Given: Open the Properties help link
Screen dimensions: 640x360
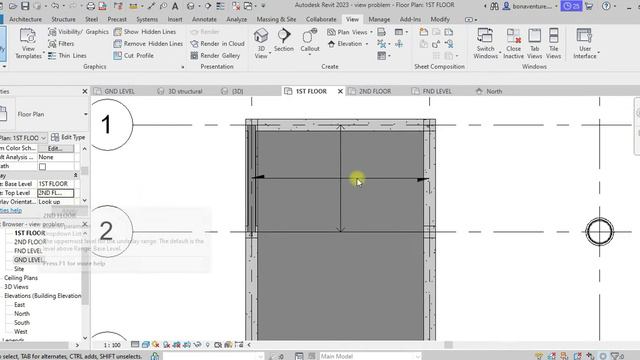Looking at the screenshot, I should (11, 210).
